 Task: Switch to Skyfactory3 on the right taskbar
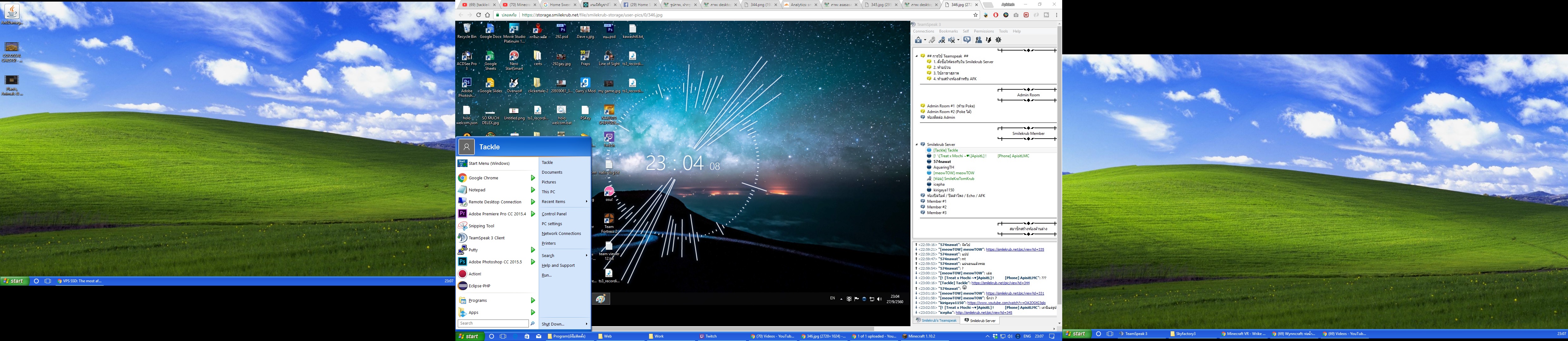(1192, 334)
